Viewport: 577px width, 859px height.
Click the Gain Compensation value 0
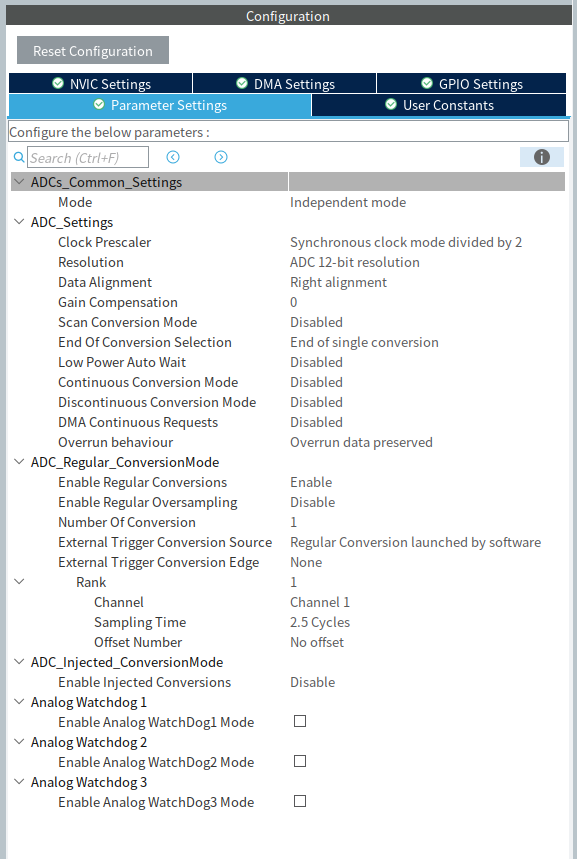tap(294, 302)
